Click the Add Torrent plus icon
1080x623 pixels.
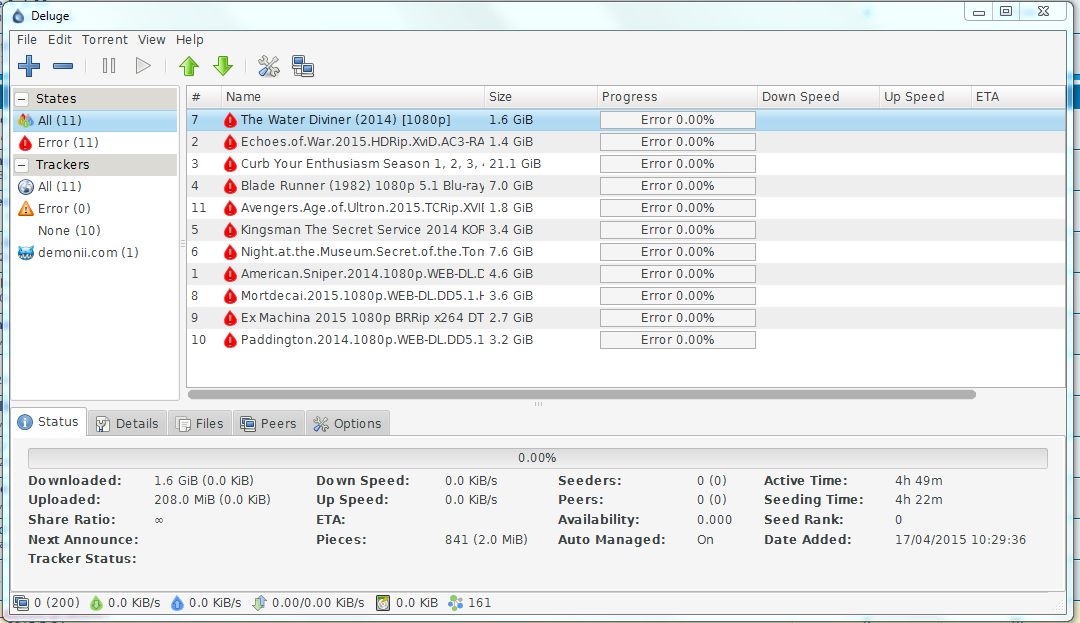point(29,66)
